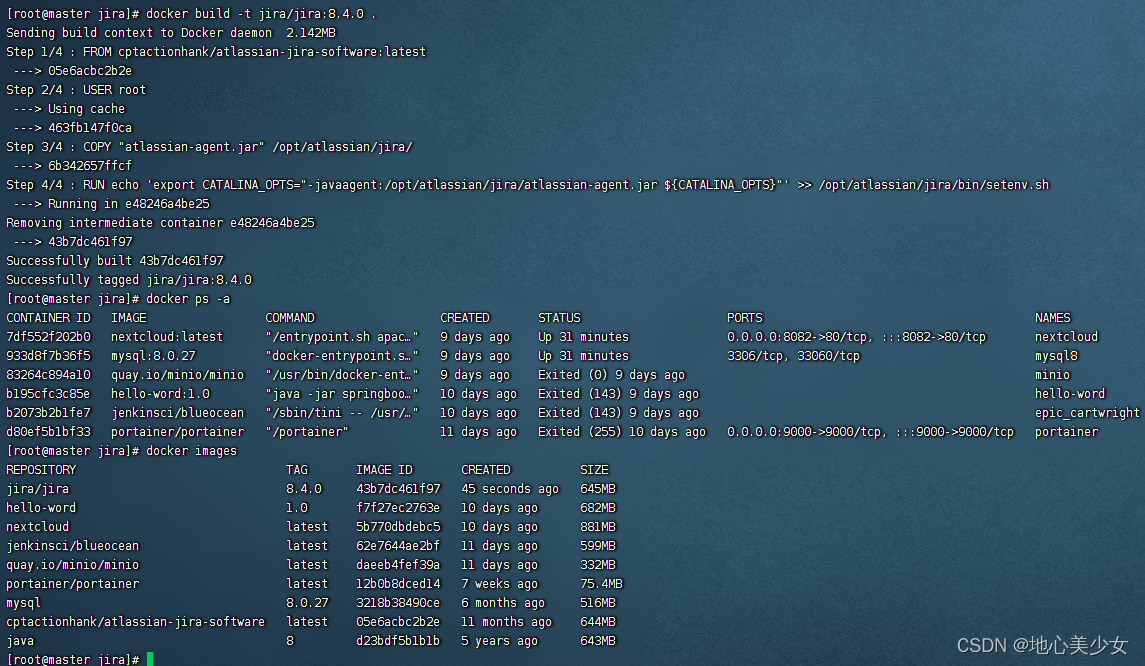Screen dimensions: 1145x666
Task: Click the 3306/tcp, 33060/tcp ports value
Action: point(793,356)
